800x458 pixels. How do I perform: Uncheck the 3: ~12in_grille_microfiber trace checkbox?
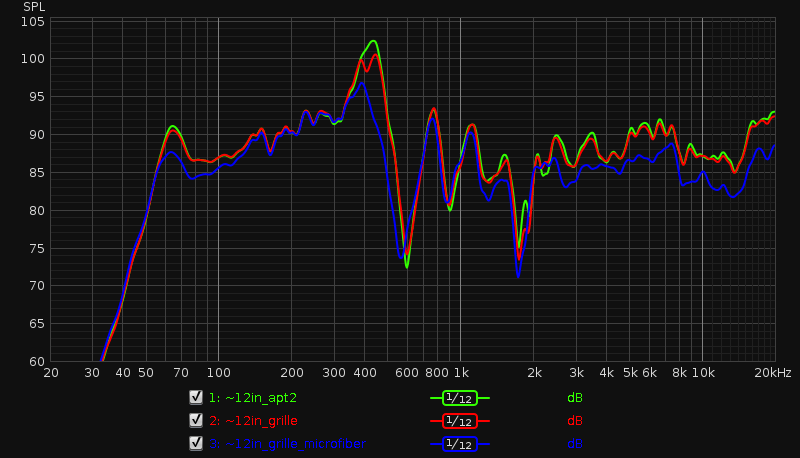(196, 443)
